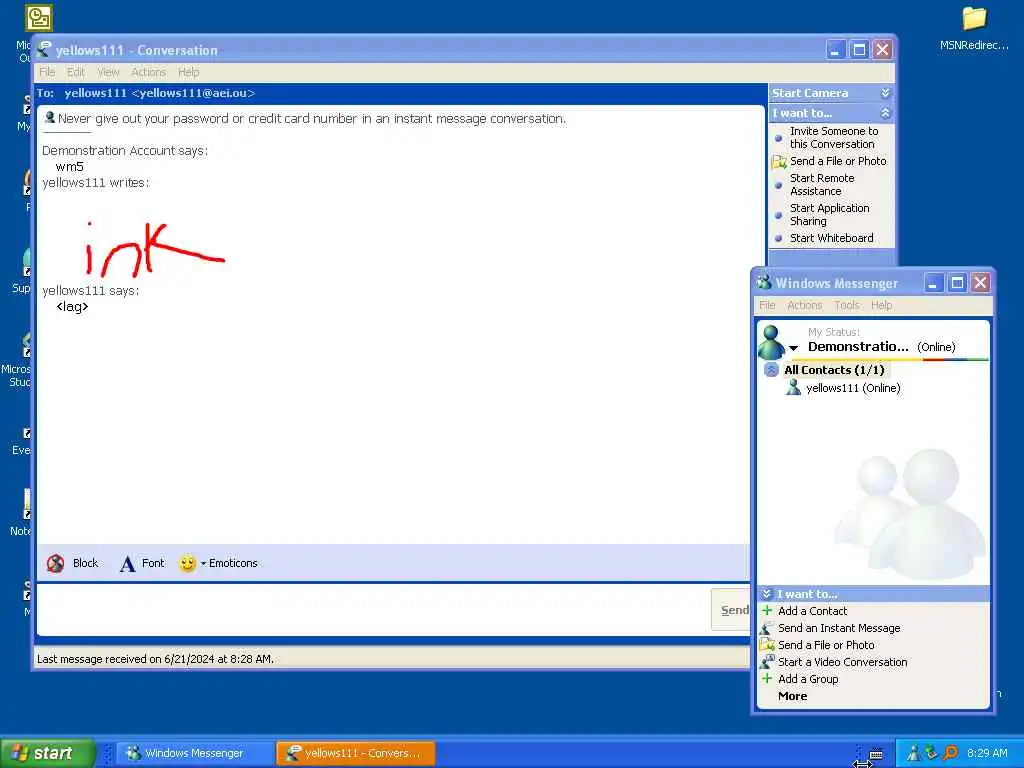Click the taskbar keyboard icon
This screenshot has height=768, width=1024.
pyautogui.click(x=876, y=754)
